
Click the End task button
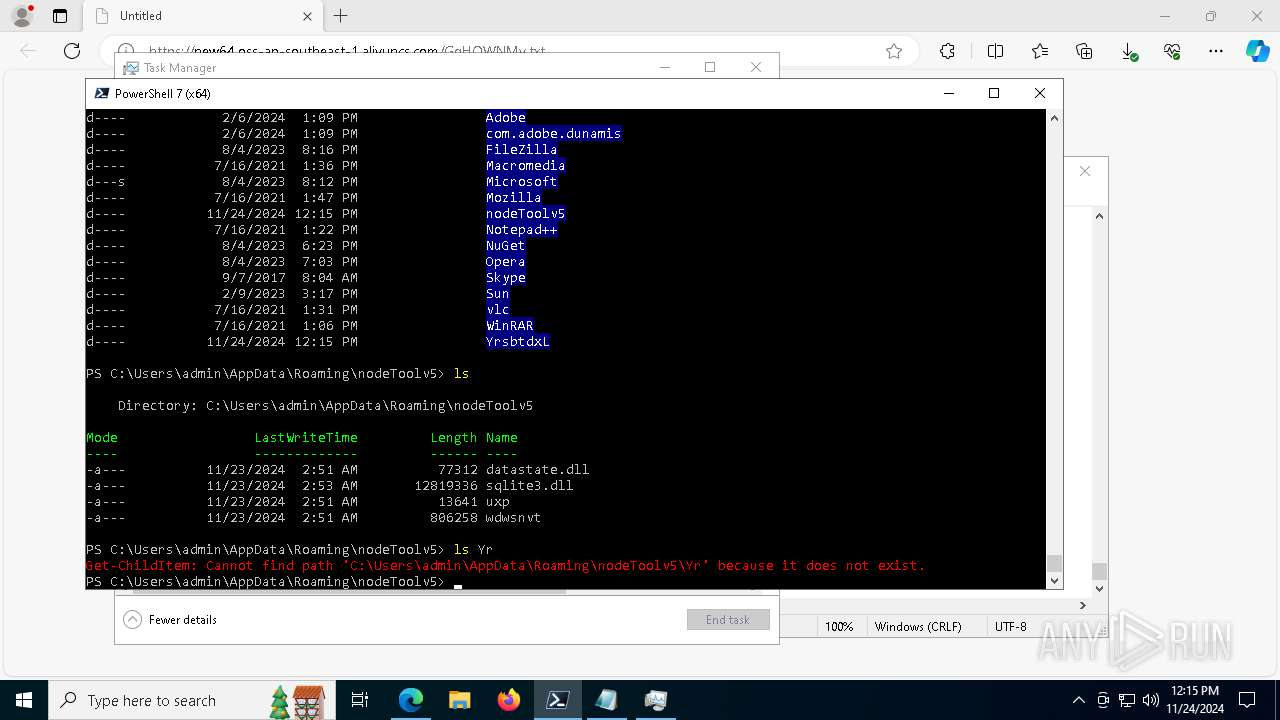pyautogui.click(x=728, y=620)
